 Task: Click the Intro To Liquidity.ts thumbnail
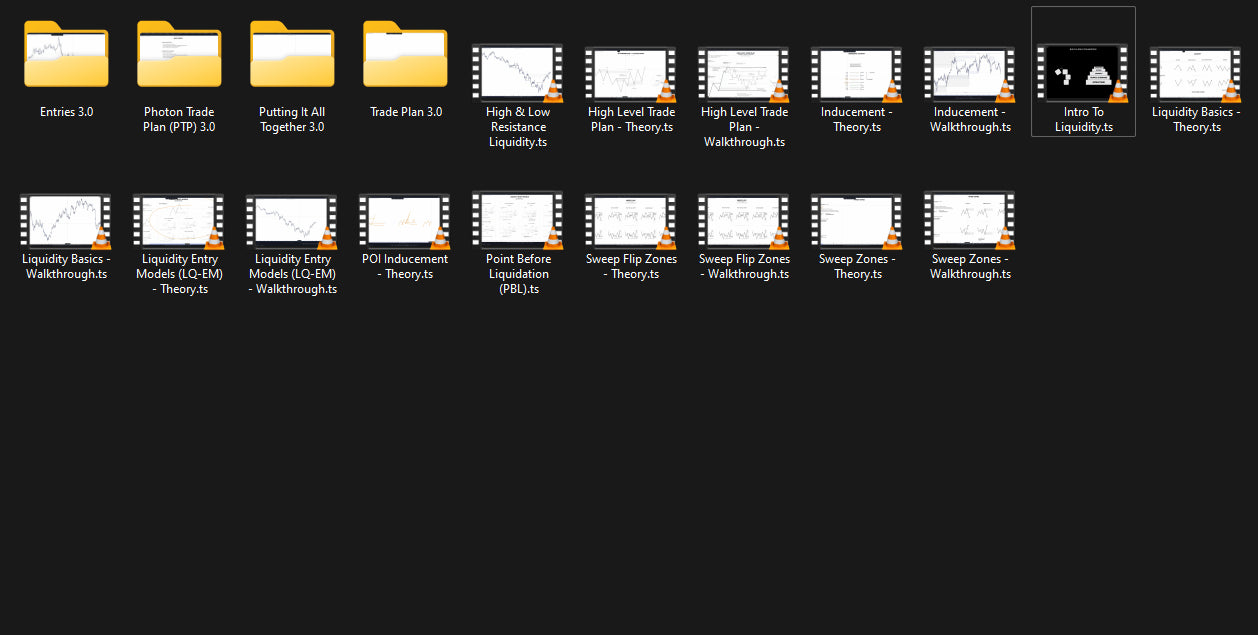[x=1083, y=73]
